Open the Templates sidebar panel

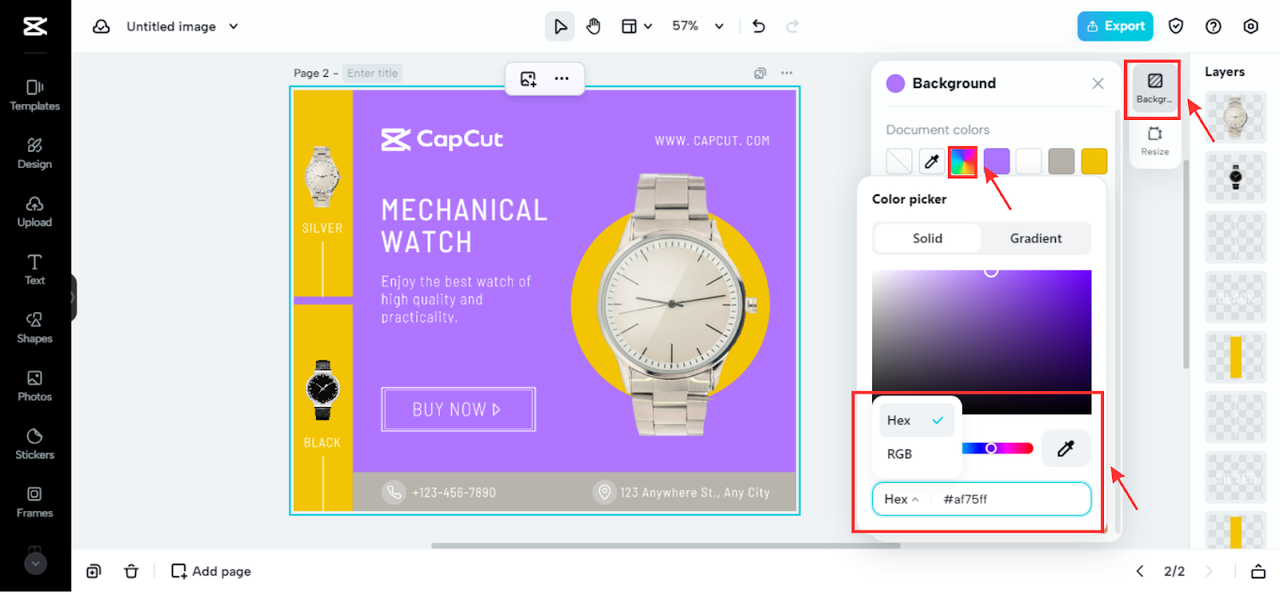(x=35, y=95)
